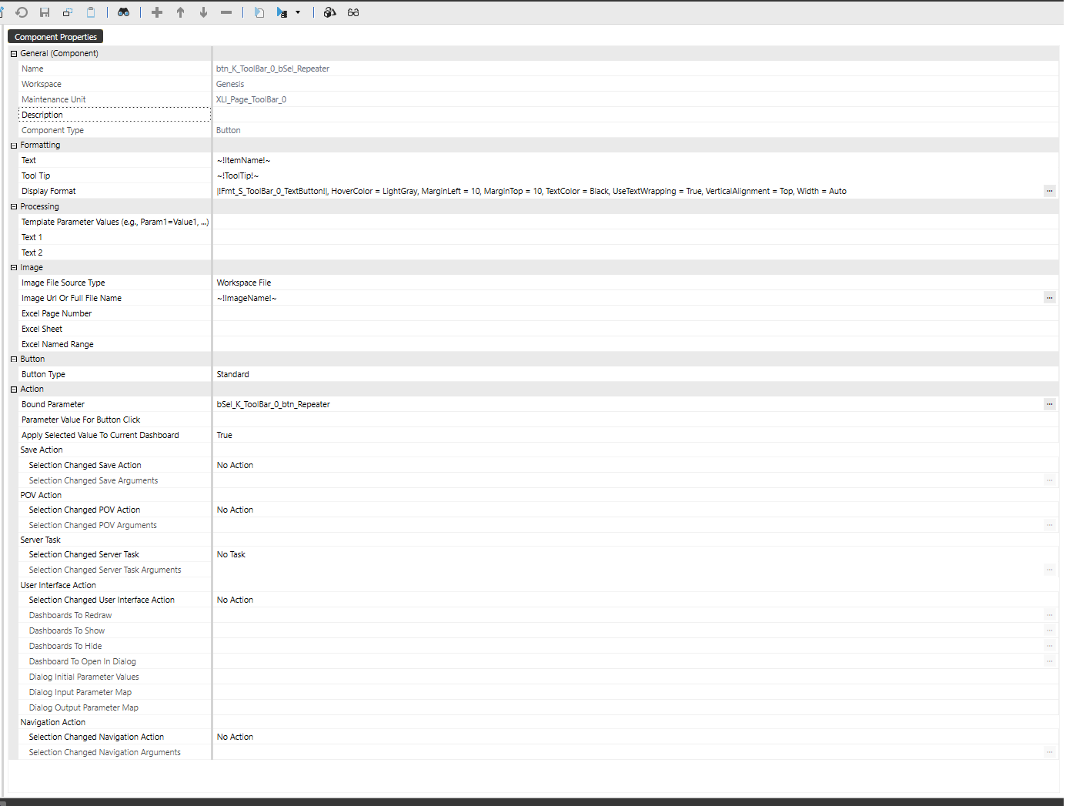Click the binoculars-with-objects toolbar icon
This screenshot has width=1066, height=806.
[330, 12]
